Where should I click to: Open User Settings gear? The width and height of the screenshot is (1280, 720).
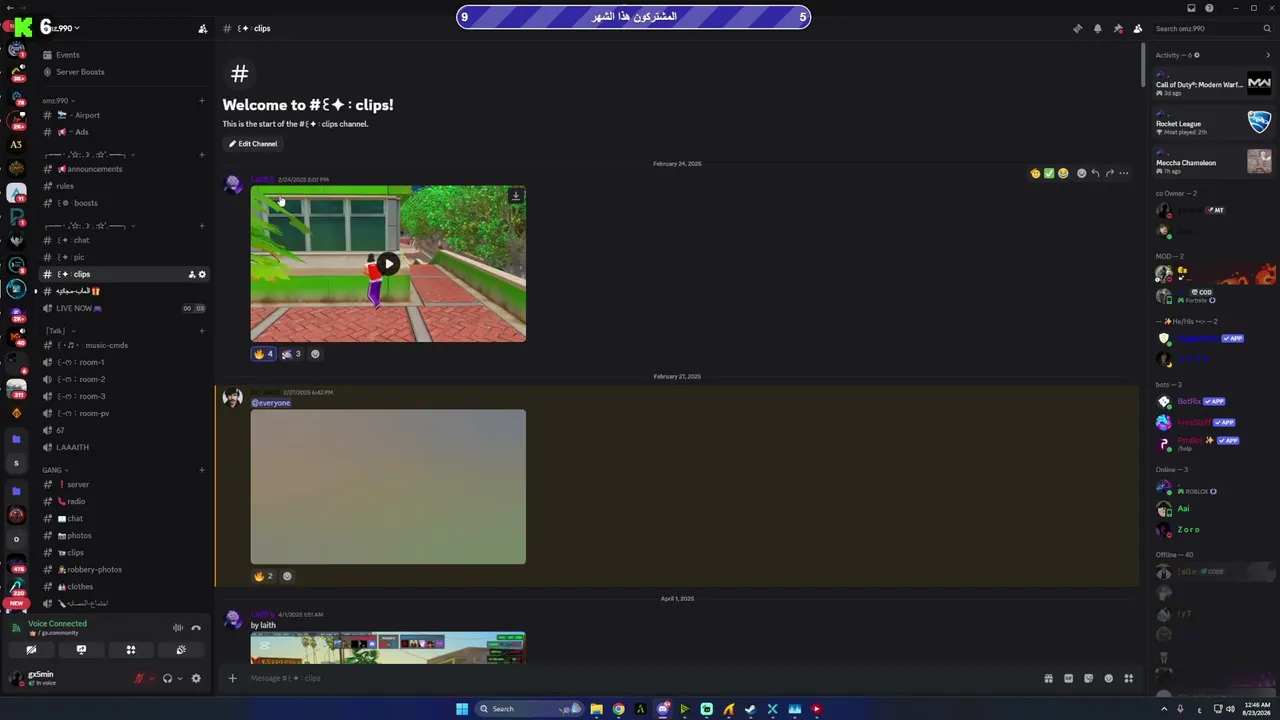pyautogui.click(x=196, y=678)
